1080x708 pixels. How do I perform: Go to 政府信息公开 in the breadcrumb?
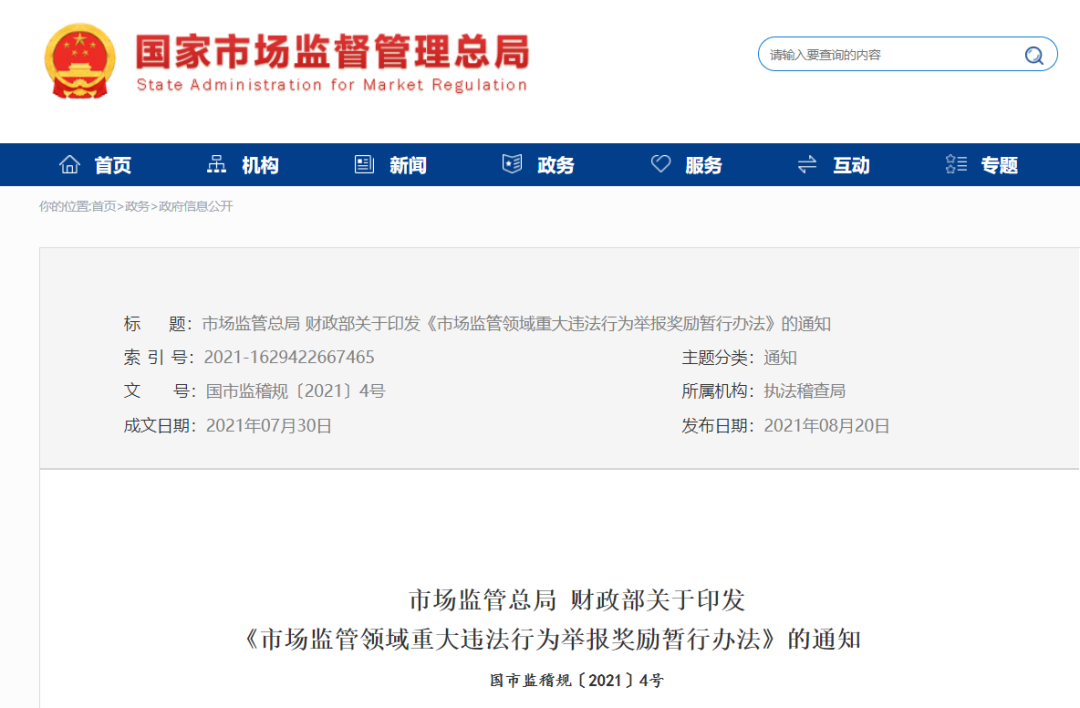(196, 207)
